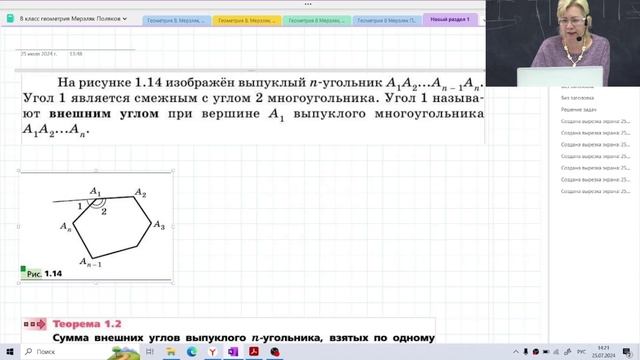This screenshot has width=640, height=360.
Task: Open the taskbar clock and date
Action: (x=604, y=351)
